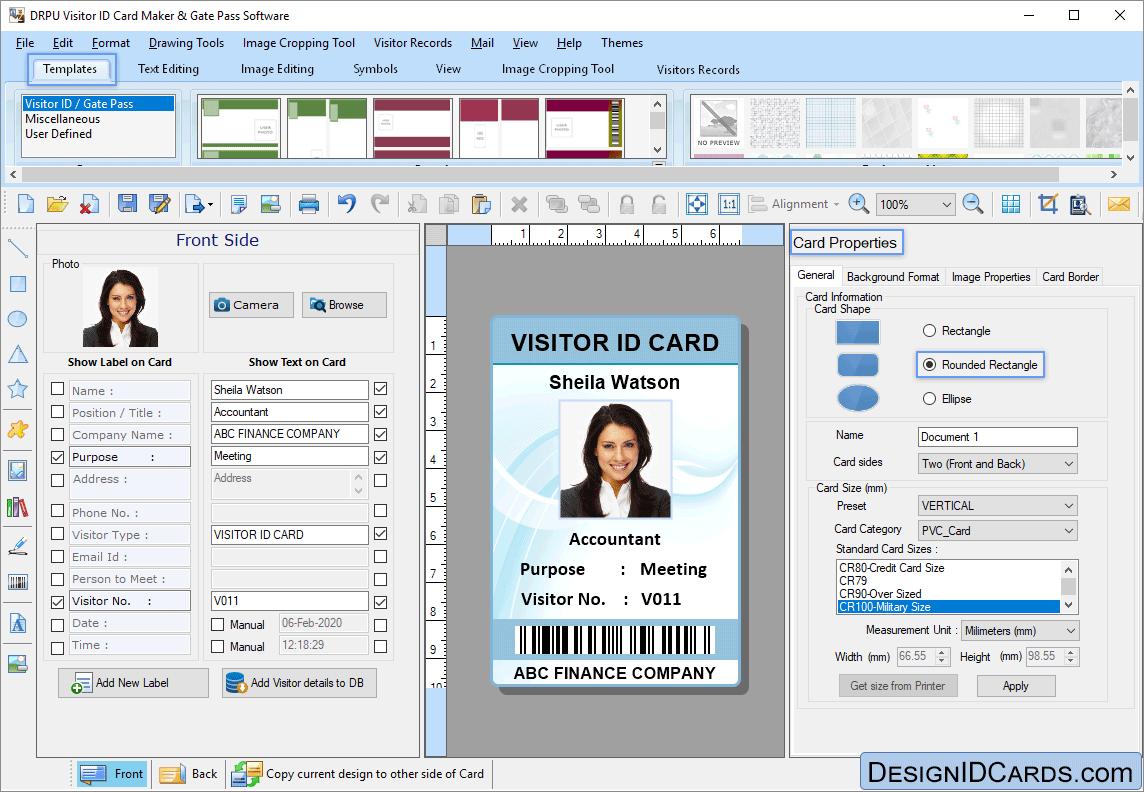Open the Measurement Unit dropdown
Image resolution: width=1144 pixels, height=792 pixels.
click(x=1020, y=631)
